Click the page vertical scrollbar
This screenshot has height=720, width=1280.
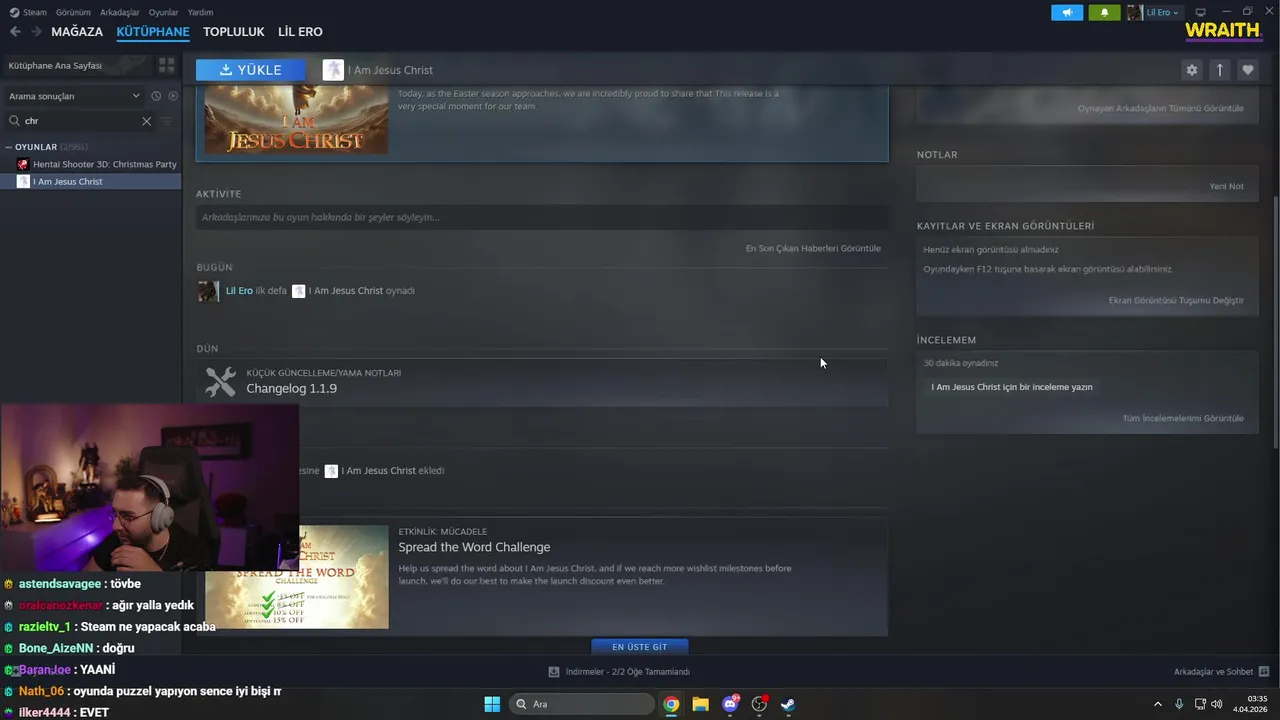pos(1275,323)
